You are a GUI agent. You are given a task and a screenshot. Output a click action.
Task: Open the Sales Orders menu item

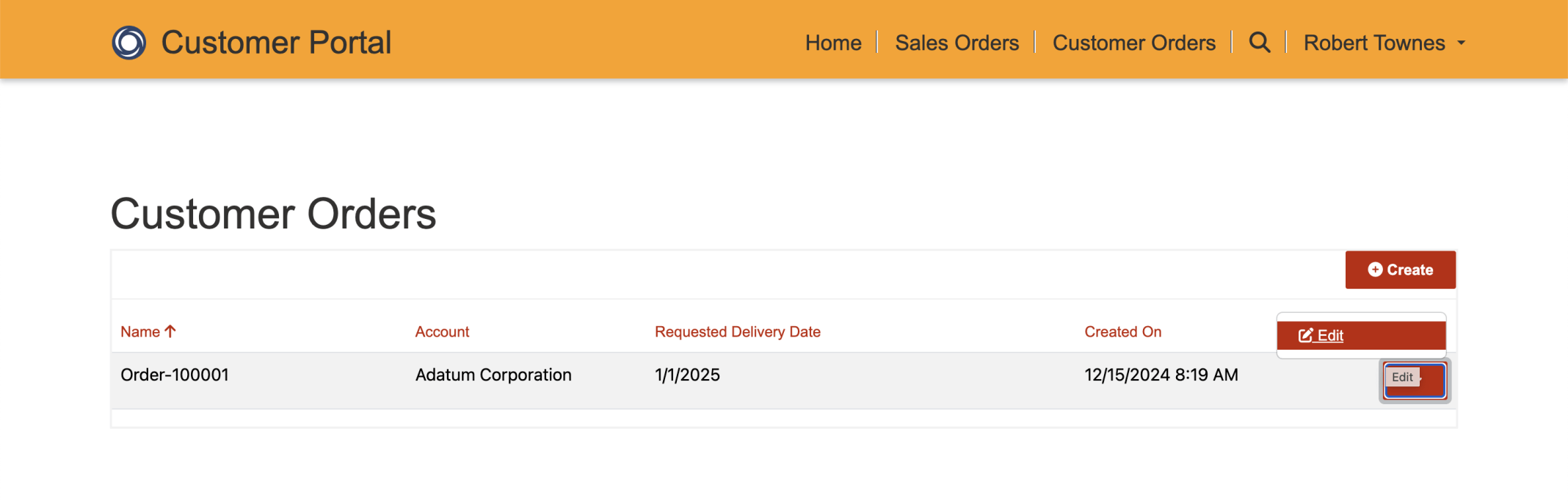pos(957,43)
